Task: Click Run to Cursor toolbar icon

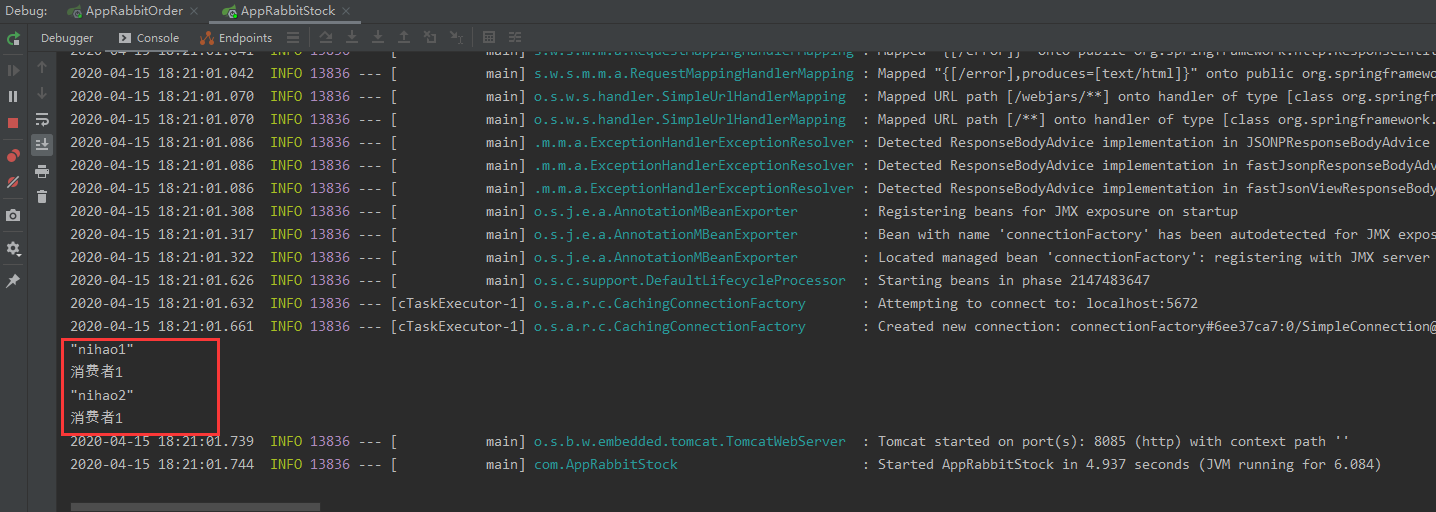Action: pyautogui.click(x=456, y=38)
